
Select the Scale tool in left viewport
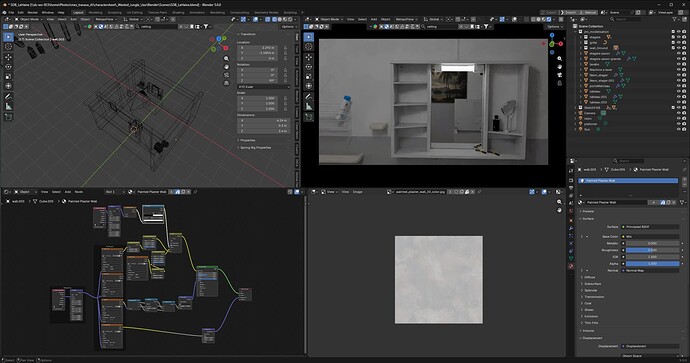(8, 77)
